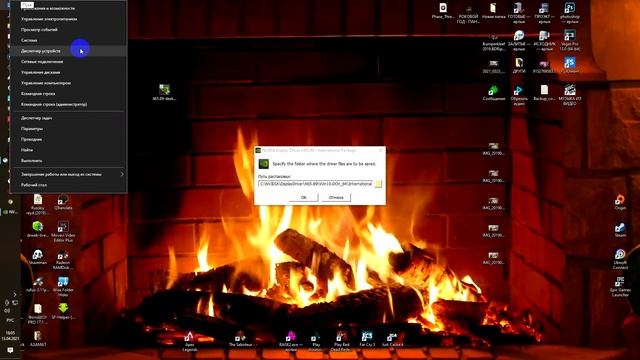Expand Завершение работы или выход из системы submenu
Viewport: 640px width, 360px height.
pyautogui.click(x=68, y=174)
